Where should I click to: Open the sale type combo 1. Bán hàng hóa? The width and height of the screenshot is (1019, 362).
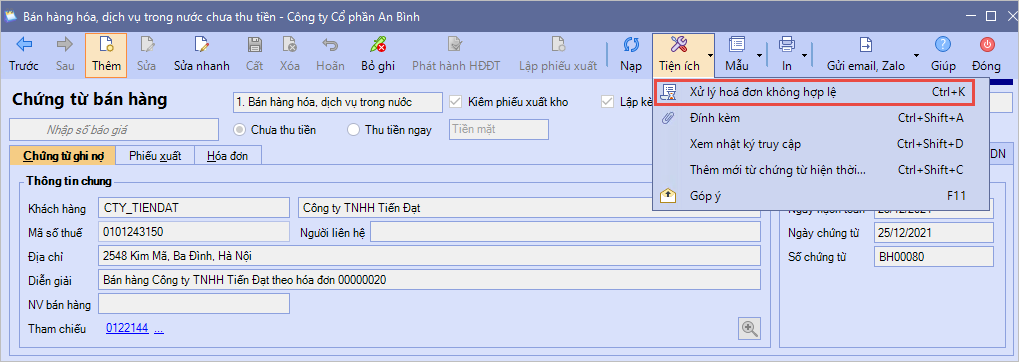pyautogui.click(x=337, y=103)
